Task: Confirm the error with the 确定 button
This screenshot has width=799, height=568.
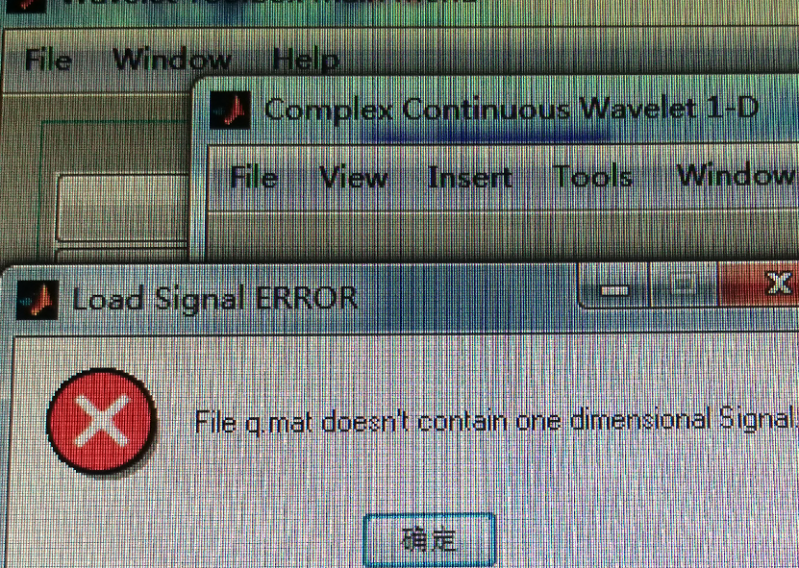Action: (429, 540)
